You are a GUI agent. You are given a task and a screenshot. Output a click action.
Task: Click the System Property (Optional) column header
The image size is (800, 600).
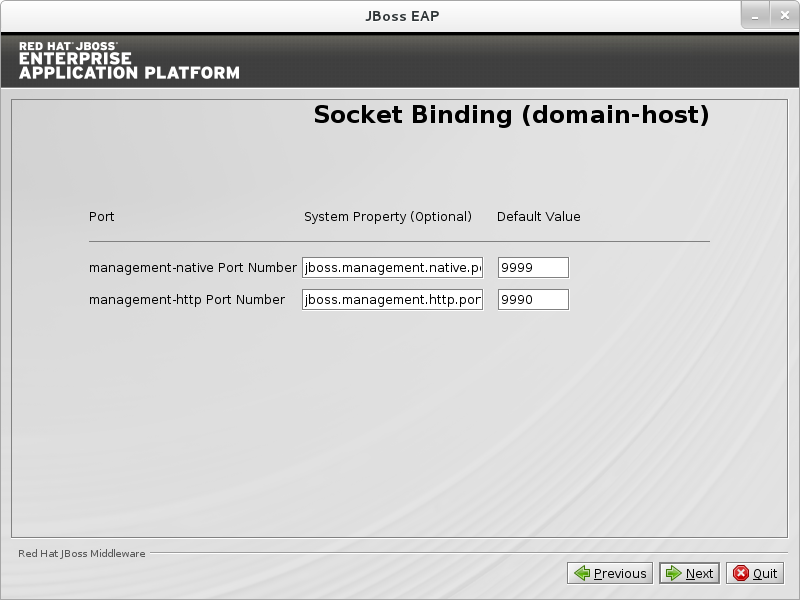click(x=387, y=217)
